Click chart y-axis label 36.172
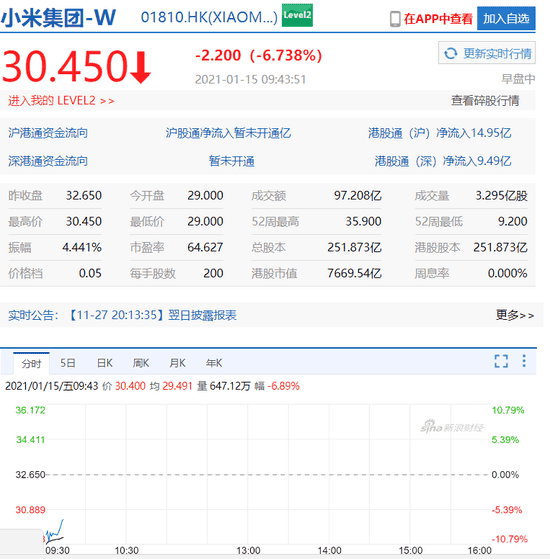The height and width of the screenshot is (559, 550). [30, 410]
